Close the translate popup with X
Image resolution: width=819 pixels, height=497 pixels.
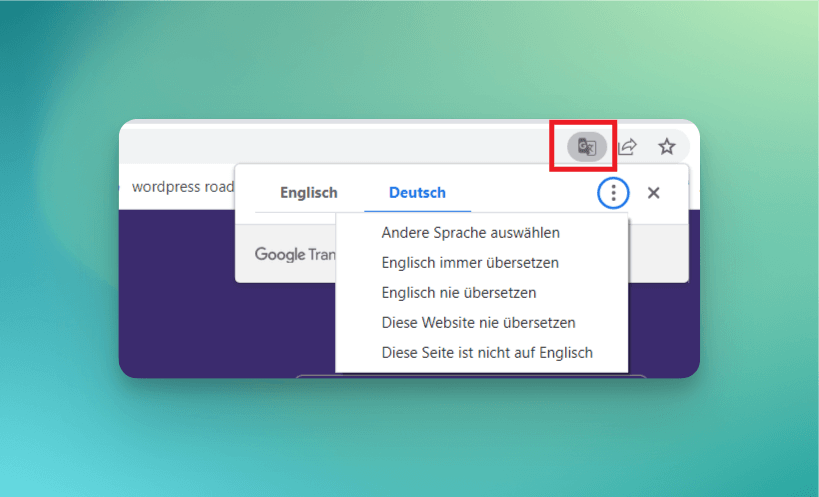click(653, 193)
